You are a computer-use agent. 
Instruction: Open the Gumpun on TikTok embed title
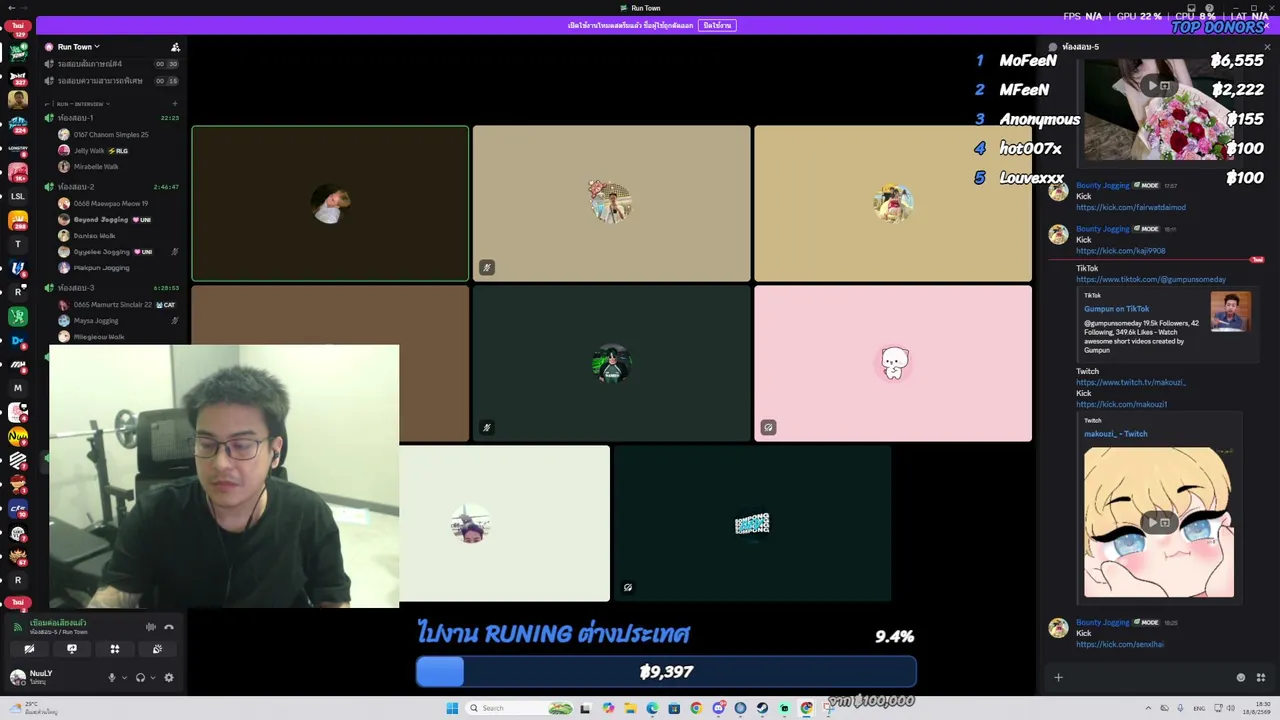click(x=1117, y=309)
